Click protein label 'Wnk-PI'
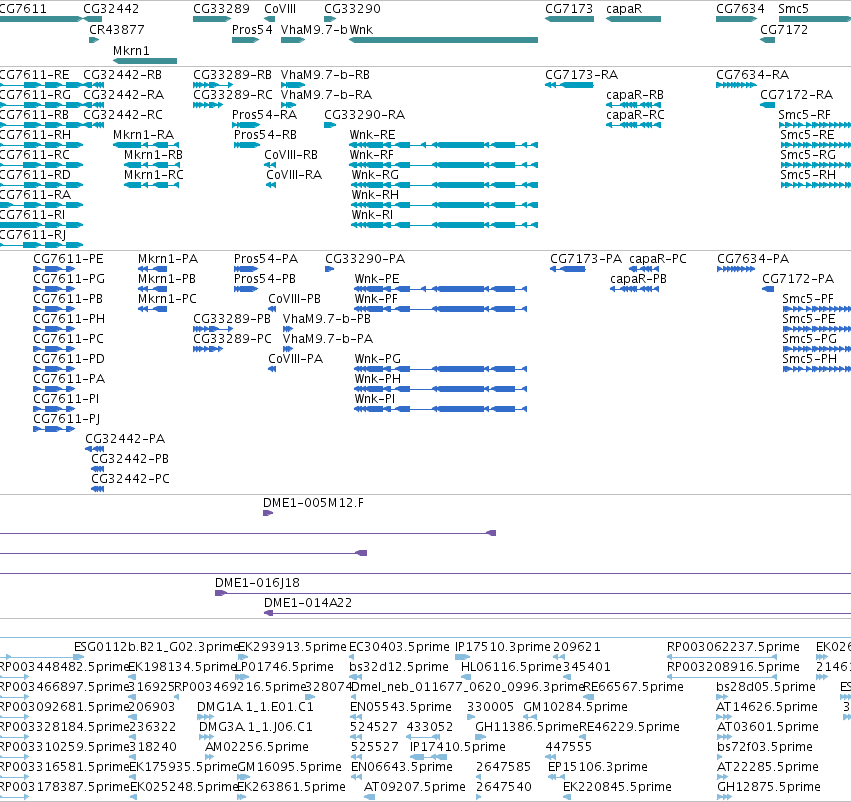The height and width of the screenshot is (802, 851). 374,399
